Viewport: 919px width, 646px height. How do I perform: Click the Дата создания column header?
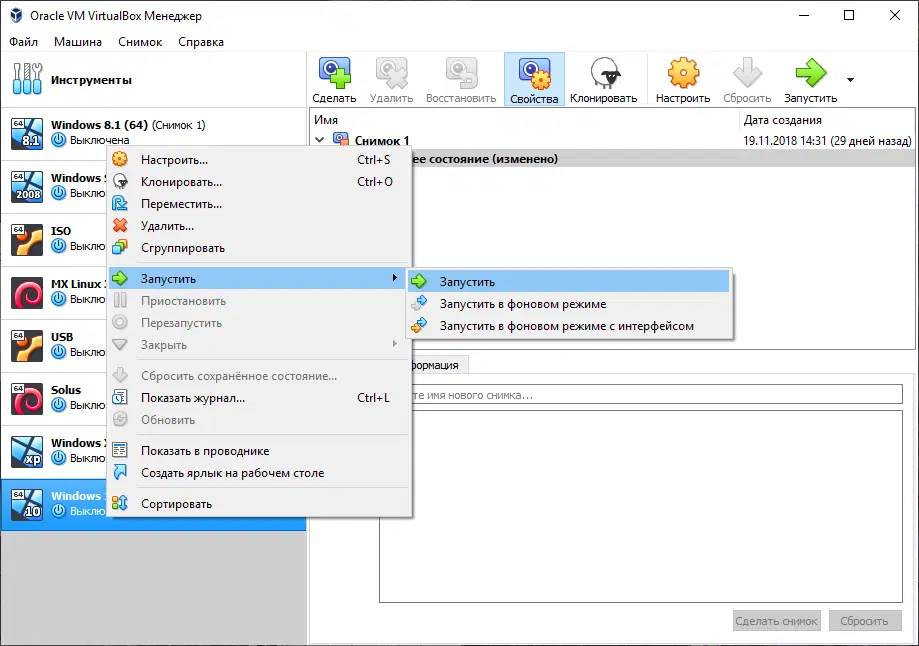[827, 120]
